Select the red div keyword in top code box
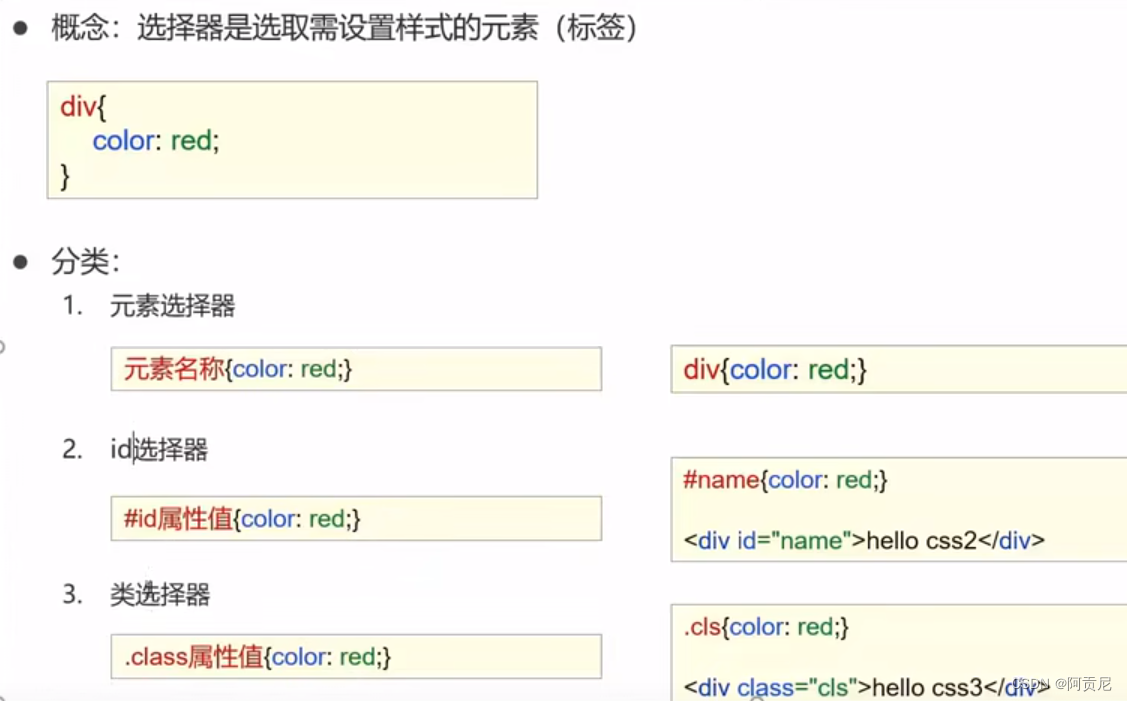 click(x=78, y=107)
